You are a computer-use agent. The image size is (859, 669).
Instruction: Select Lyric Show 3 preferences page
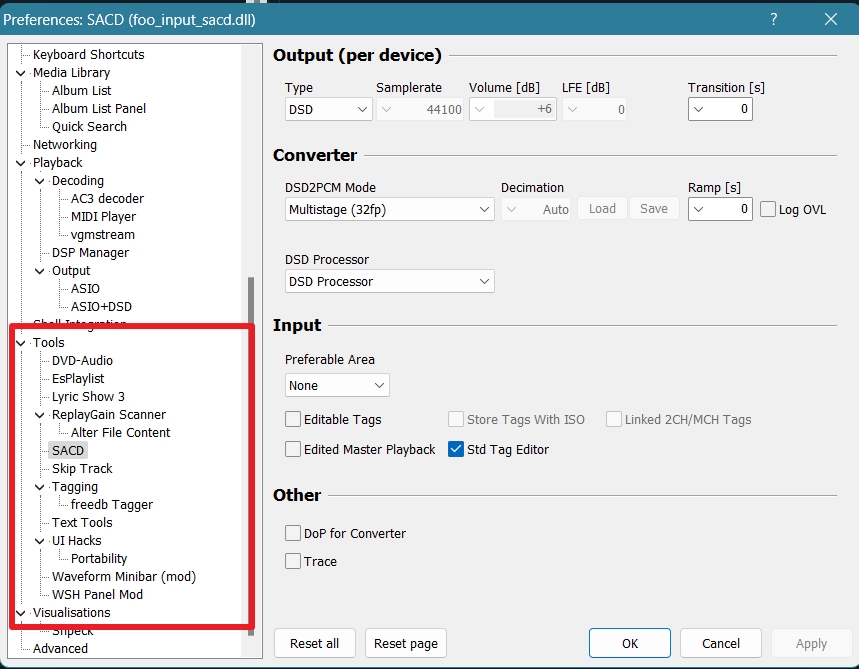pyautogui.click(x=88, y=397)
